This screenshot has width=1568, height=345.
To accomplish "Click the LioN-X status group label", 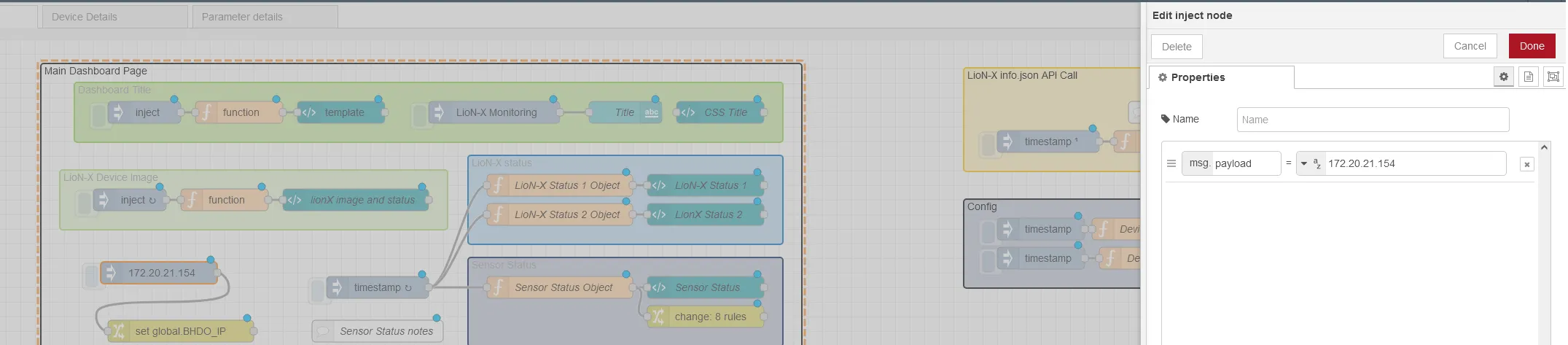I will pyautogui.click(x=502, y=163).
